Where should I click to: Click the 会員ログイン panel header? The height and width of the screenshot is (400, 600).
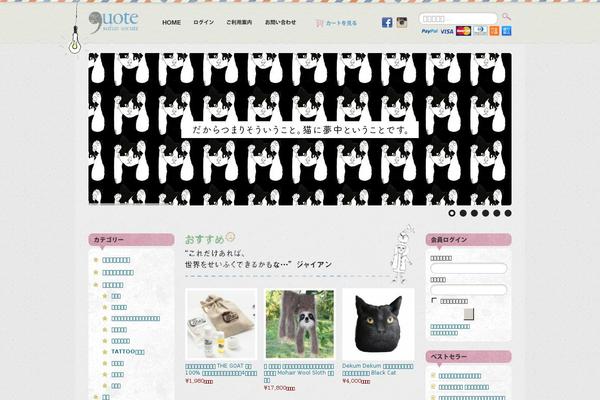[x=469, y=240]
